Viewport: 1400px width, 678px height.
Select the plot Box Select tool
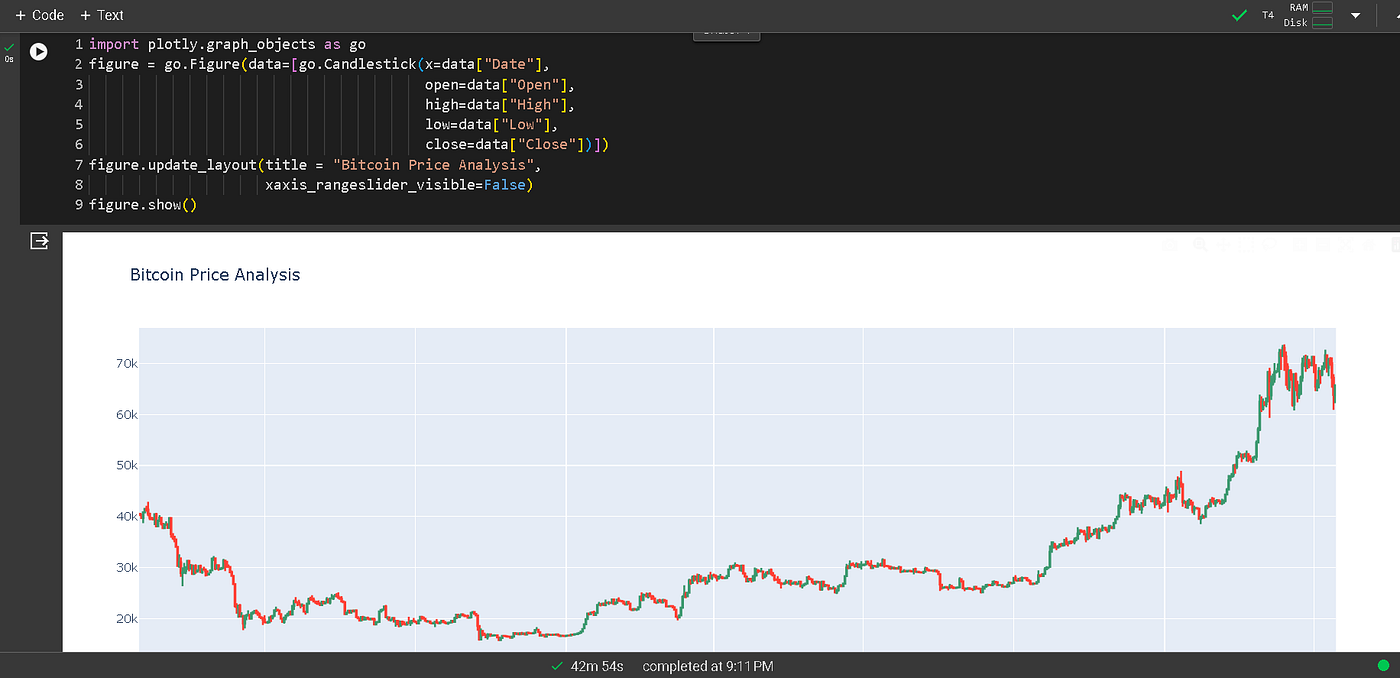pos(1246,245)
